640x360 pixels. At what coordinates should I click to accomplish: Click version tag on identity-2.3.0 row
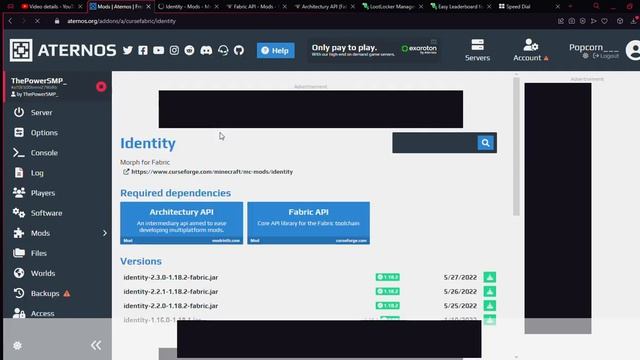[x=388, y=277]
